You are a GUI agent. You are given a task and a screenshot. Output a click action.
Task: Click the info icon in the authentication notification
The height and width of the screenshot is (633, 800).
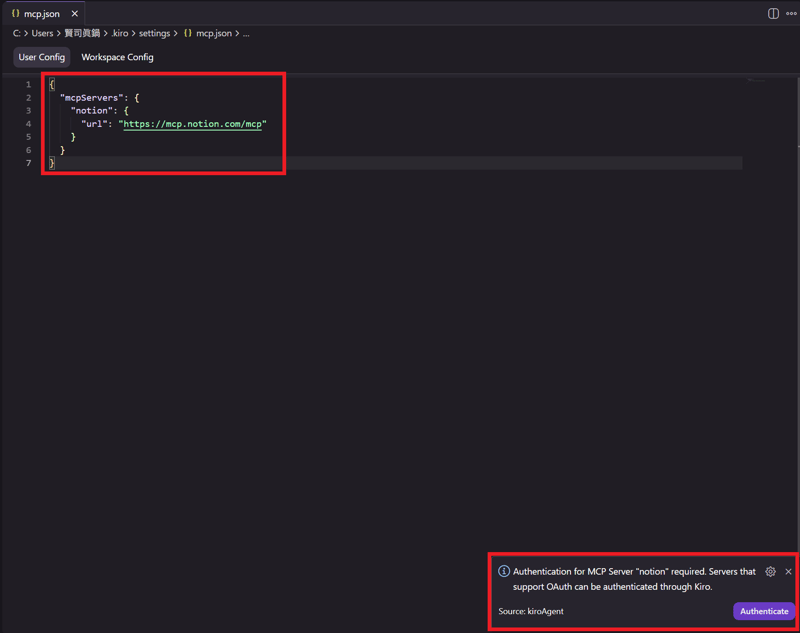502,572
